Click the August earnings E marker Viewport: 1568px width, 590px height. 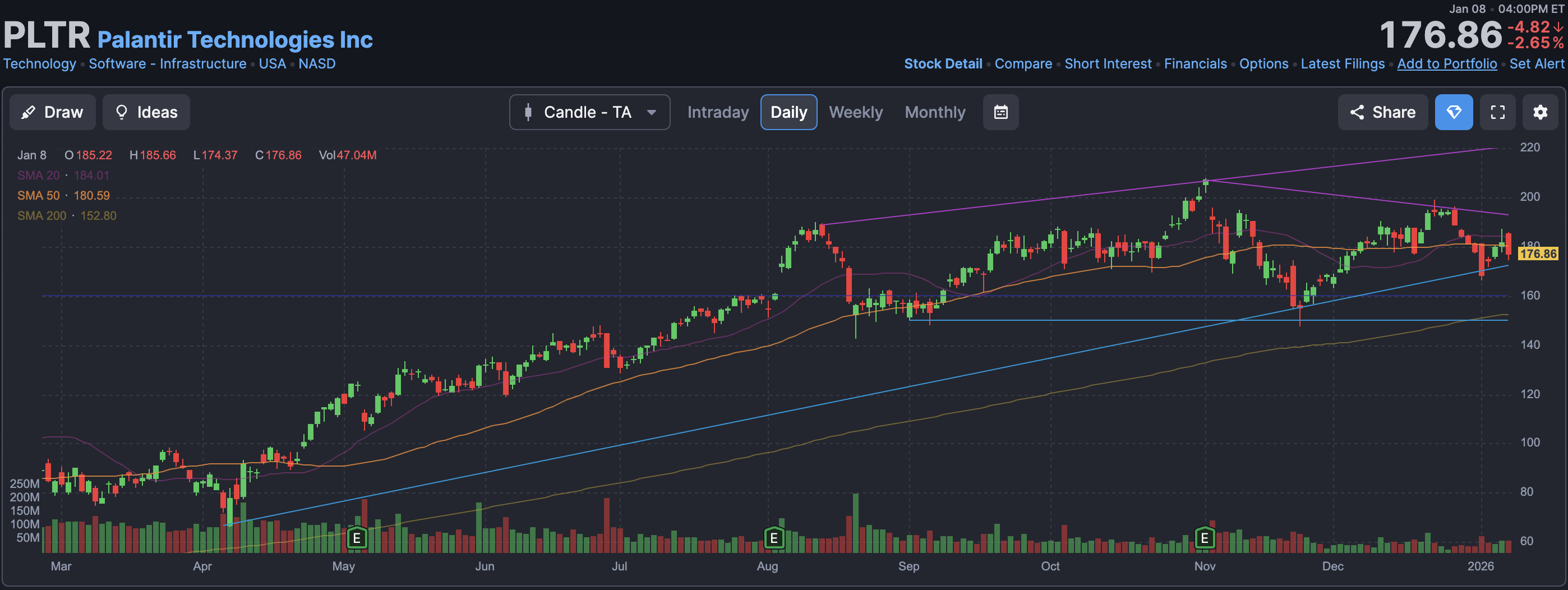pos(774,538)
